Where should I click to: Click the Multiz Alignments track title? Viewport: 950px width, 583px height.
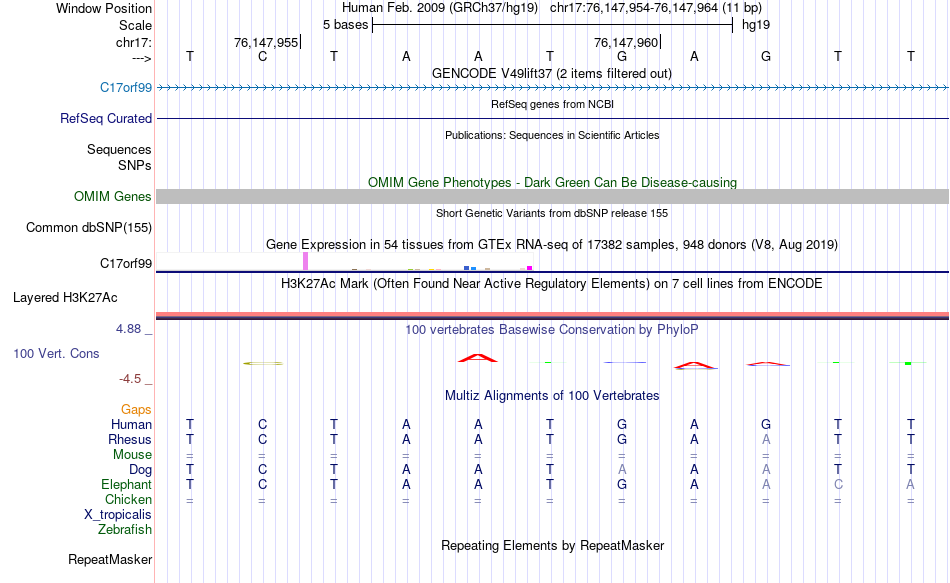551,396
